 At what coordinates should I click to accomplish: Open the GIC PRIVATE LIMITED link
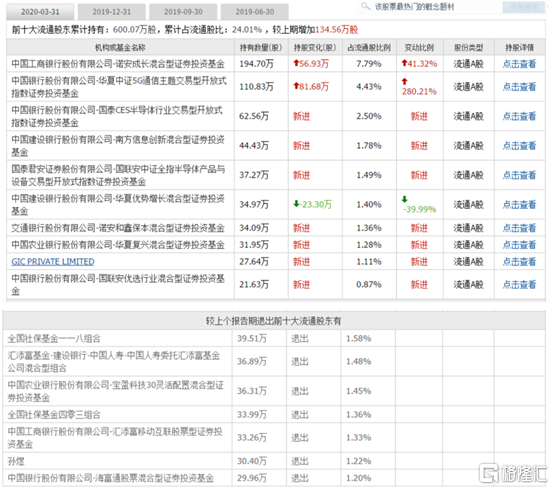pyautogui.click(x=53, y=262)
